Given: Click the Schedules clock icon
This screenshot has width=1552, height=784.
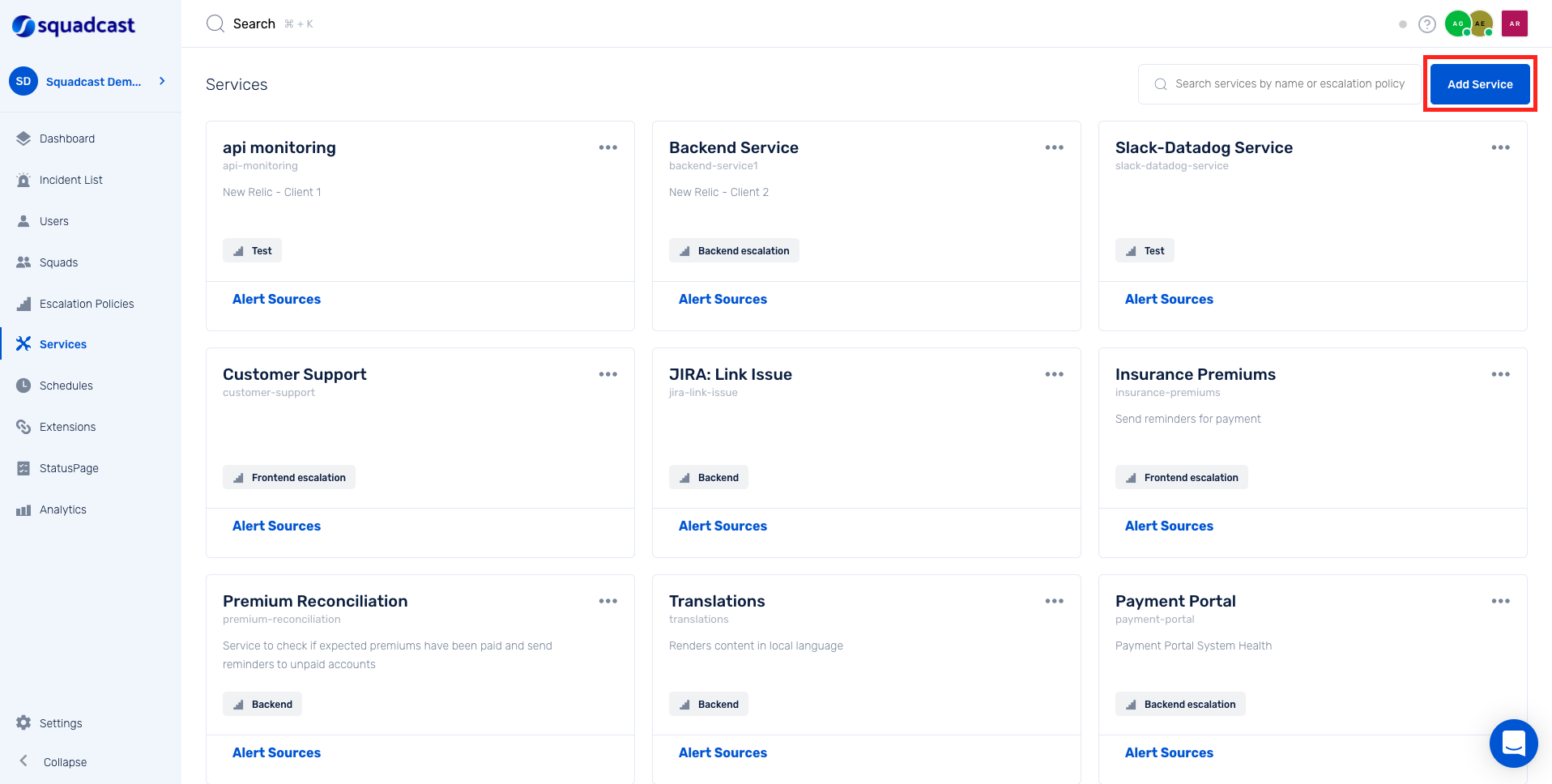Looking at the screenshot, I should (x=23, y=386).
